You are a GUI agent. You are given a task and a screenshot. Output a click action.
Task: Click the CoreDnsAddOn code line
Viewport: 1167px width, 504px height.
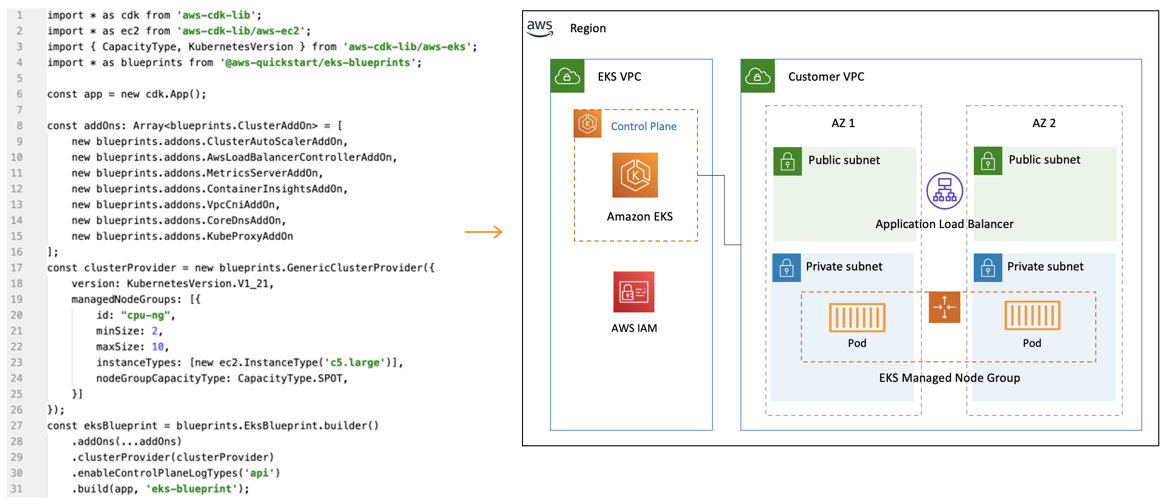179,220
